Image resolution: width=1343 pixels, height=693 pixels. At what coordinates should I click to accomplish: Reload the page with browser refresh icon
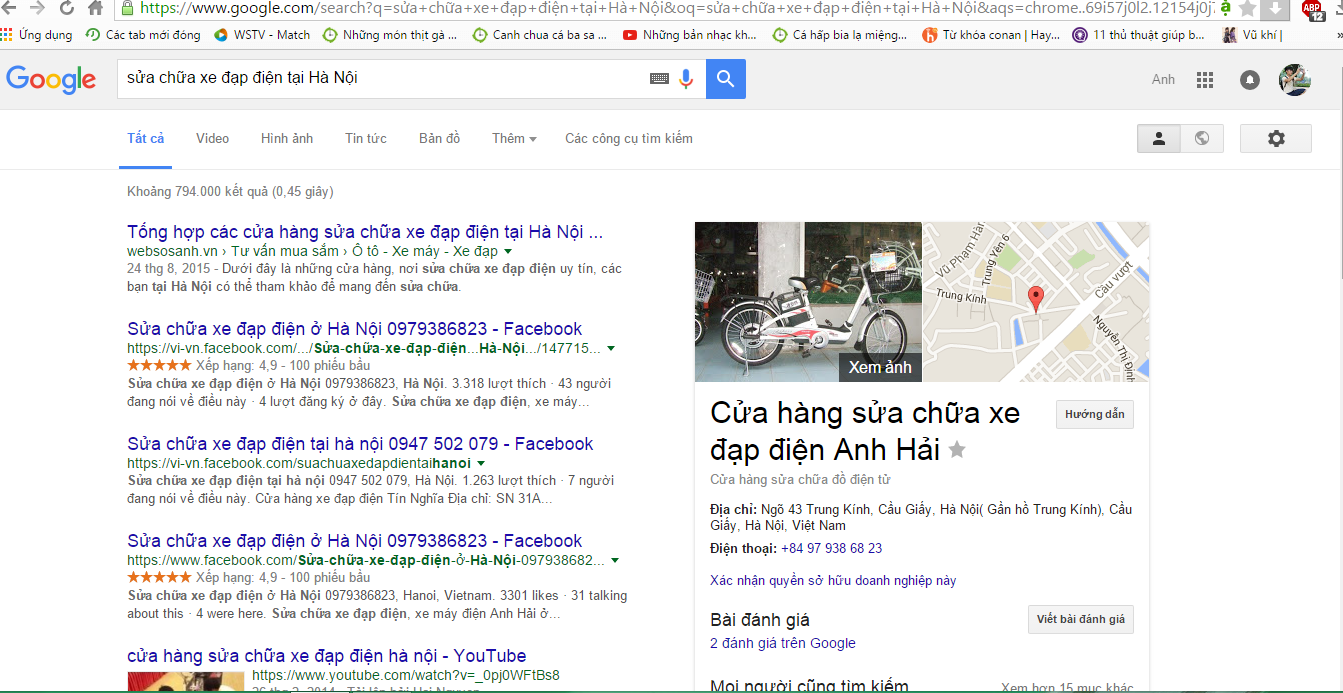point(66,9)
